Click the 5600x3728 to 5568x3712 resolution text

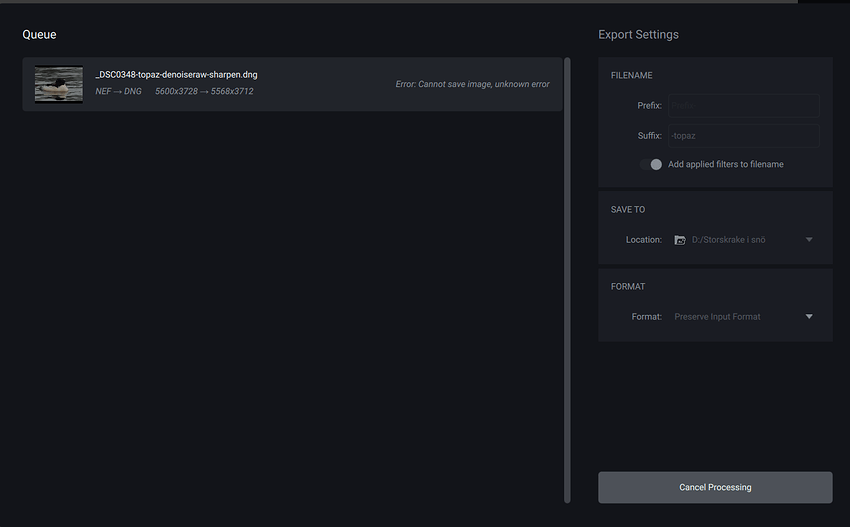204,92
